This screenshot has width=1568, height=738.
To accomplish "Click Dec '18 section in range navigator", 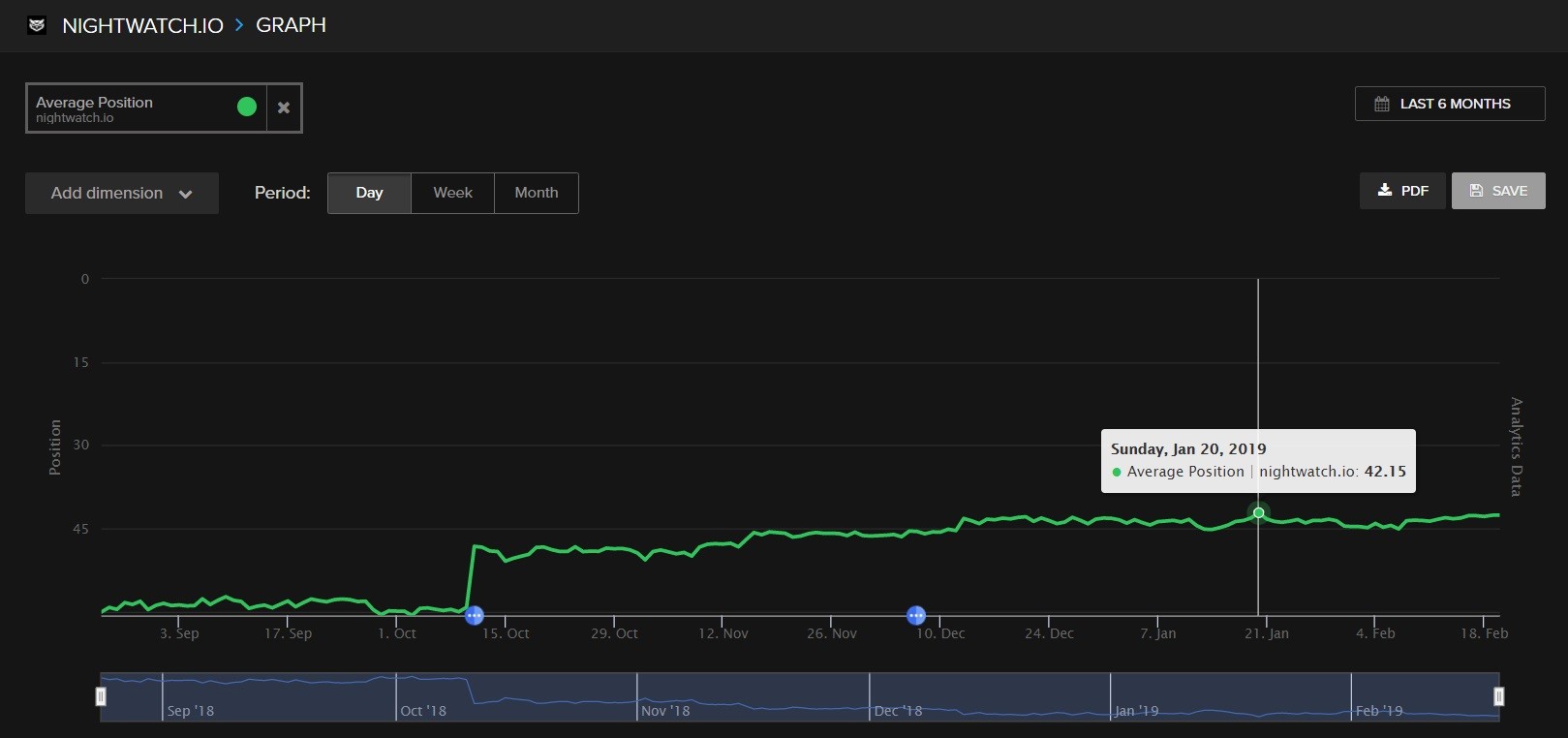I will [988, 696].
